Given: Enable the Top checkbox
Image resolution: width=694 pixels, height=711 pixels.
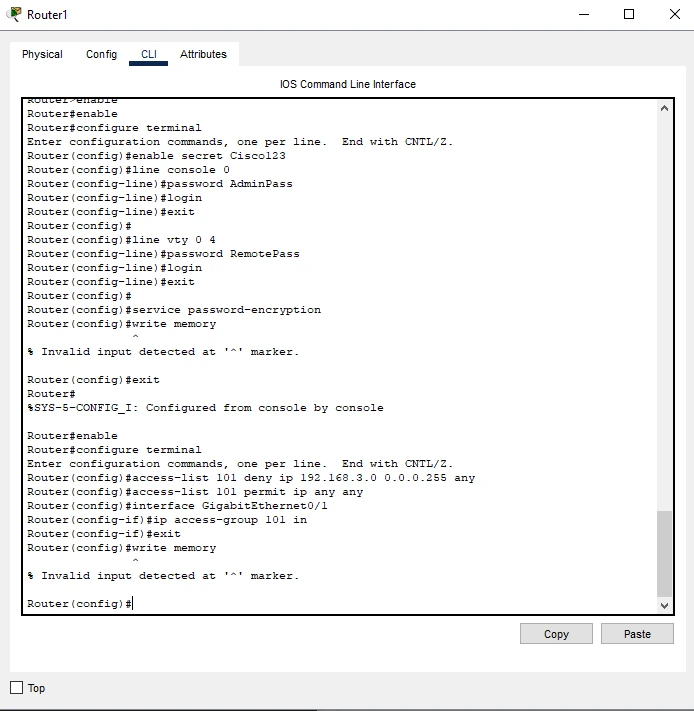Looking at the screenshot, I should point(16,687).
